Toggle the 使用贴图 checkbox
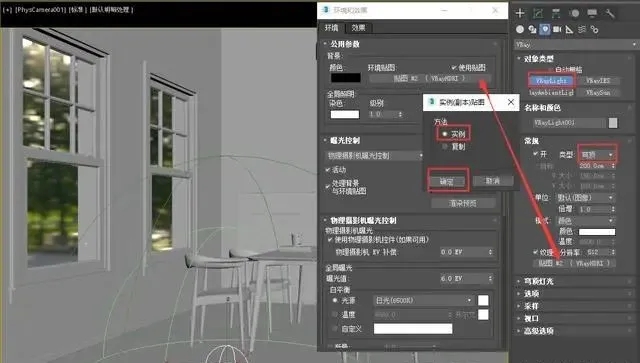This screenshot has width=640, height=363. (x=453, y=67)
